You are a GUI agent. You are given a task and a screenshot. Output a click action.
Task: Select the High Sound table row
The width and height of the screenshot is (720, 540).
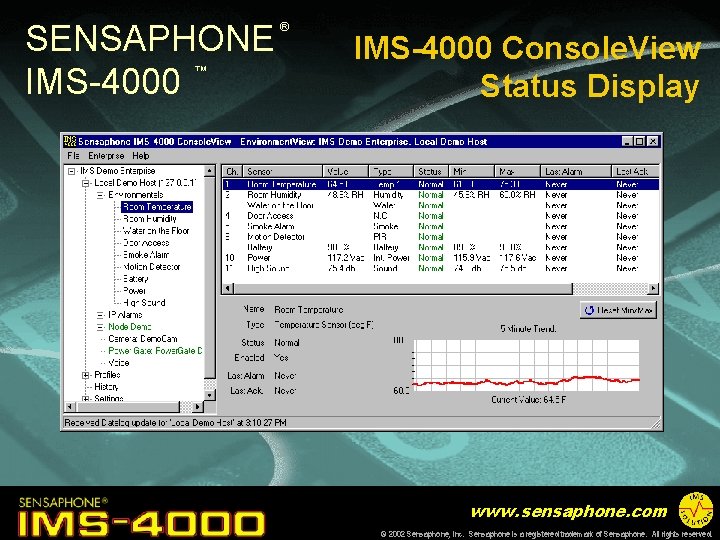pyautogui.click(x=441, y=269)
